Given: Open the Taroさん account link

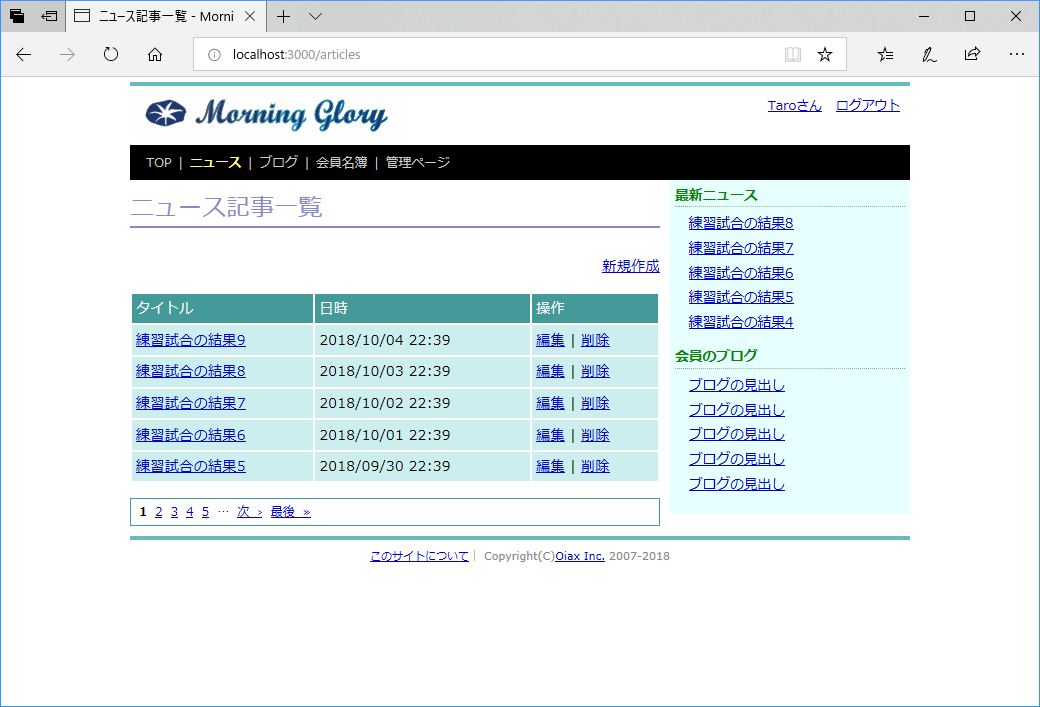Looking at the screenshot, I should click(x=795, y=105).
